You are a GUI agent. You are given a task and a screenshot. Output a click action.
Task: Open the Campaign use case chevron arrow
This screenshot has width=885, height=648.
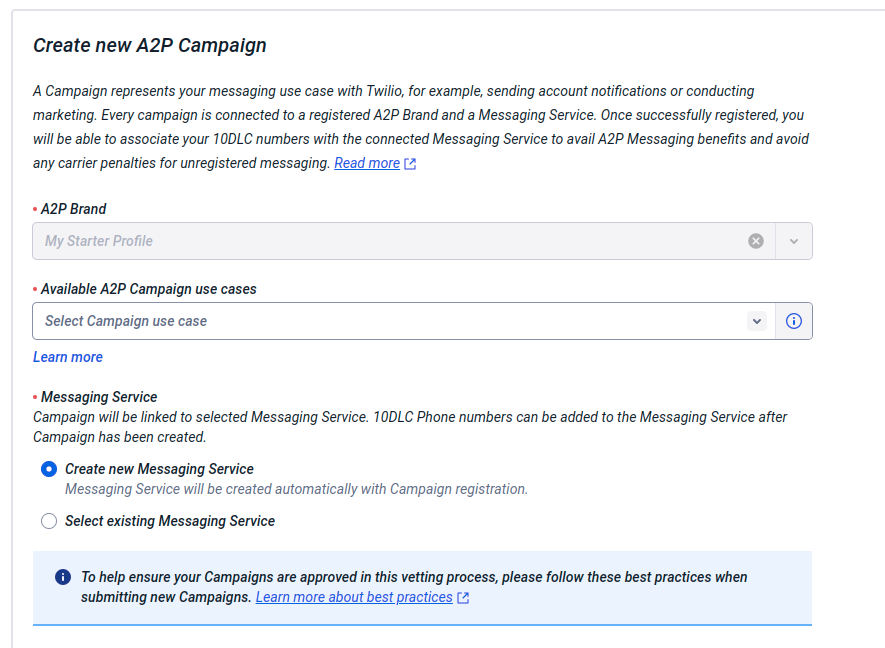click(757, 321)
